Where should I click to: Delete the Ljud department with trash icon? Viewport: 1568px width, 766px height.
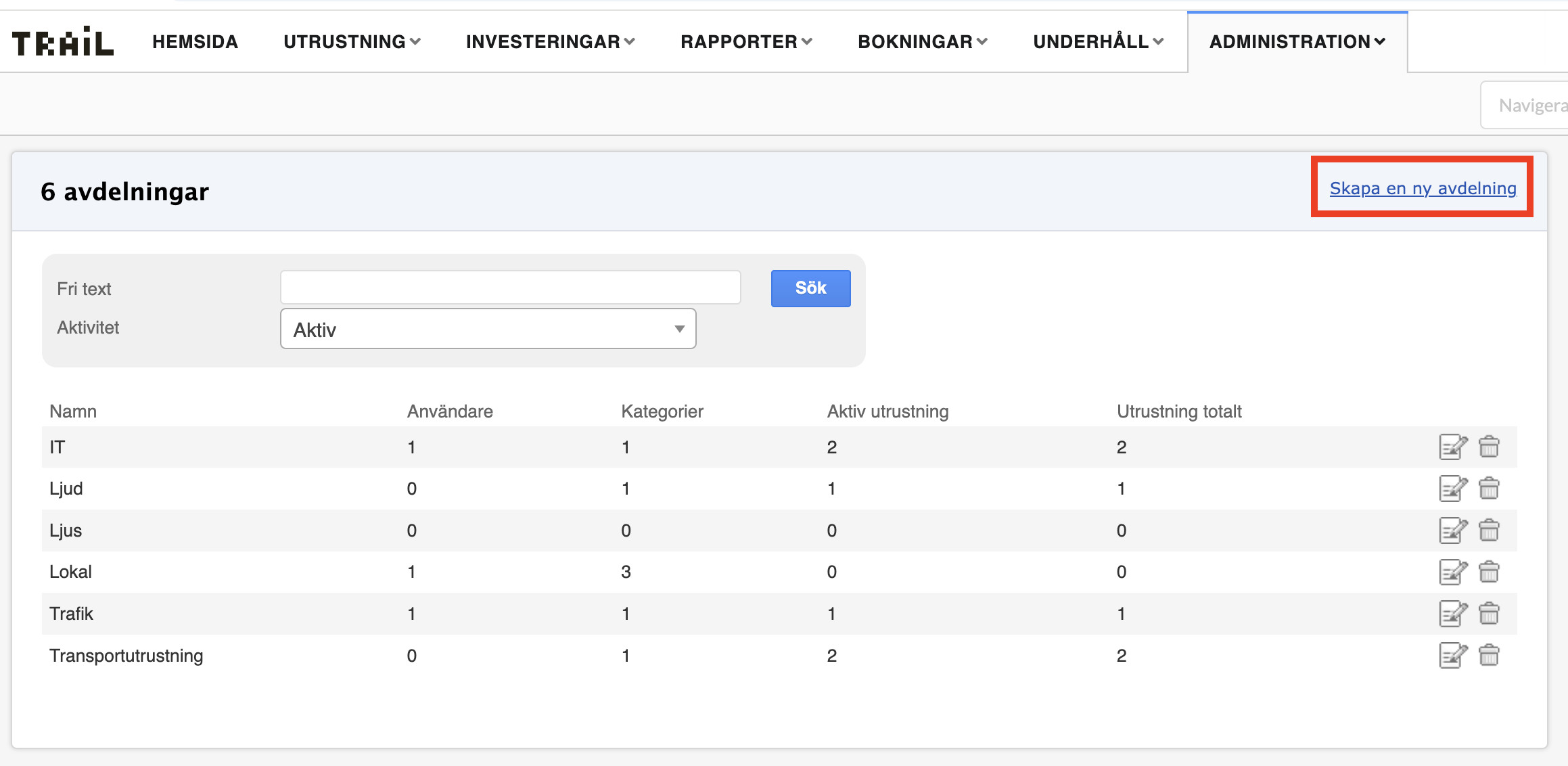click(1489, 489)
